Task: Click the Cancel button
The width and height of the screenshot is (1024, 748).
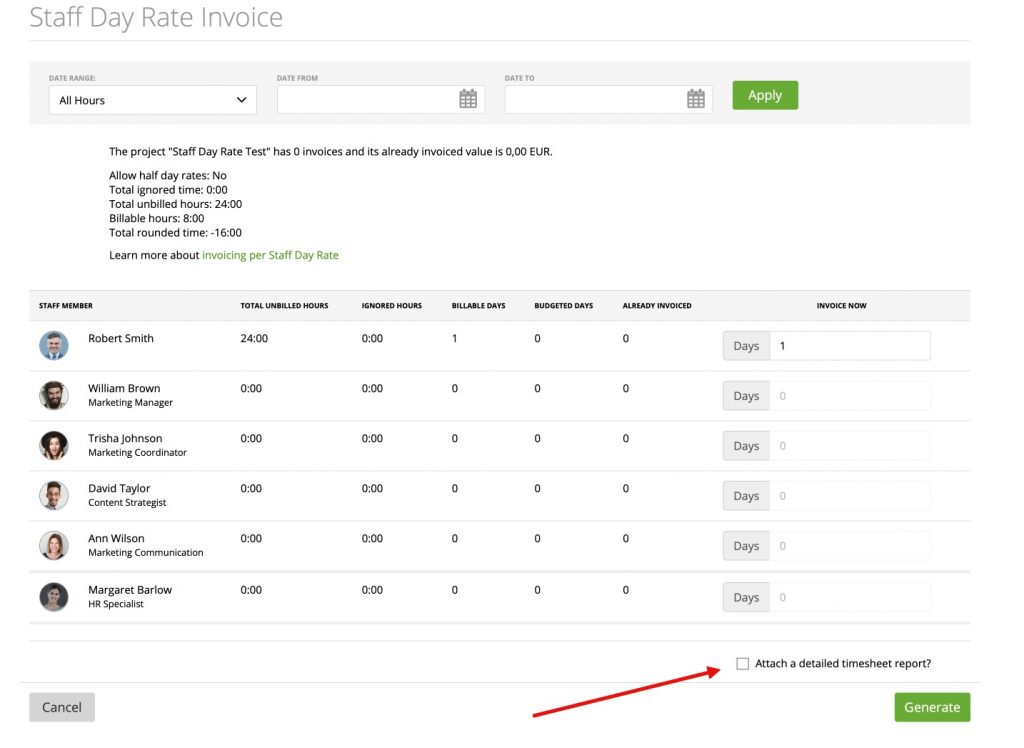Action: [61, 706]
